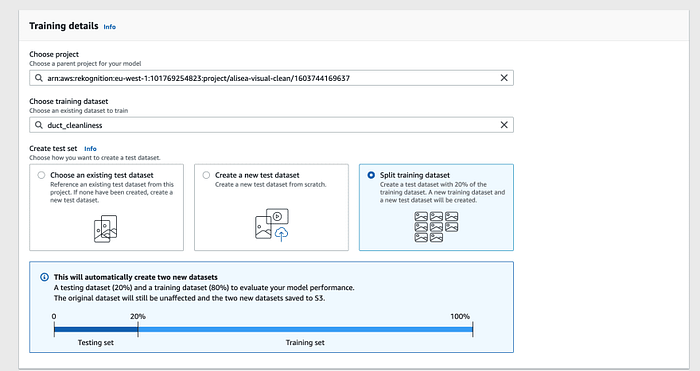
Task: Click the search icon in training dataset field
Action: 39,125
